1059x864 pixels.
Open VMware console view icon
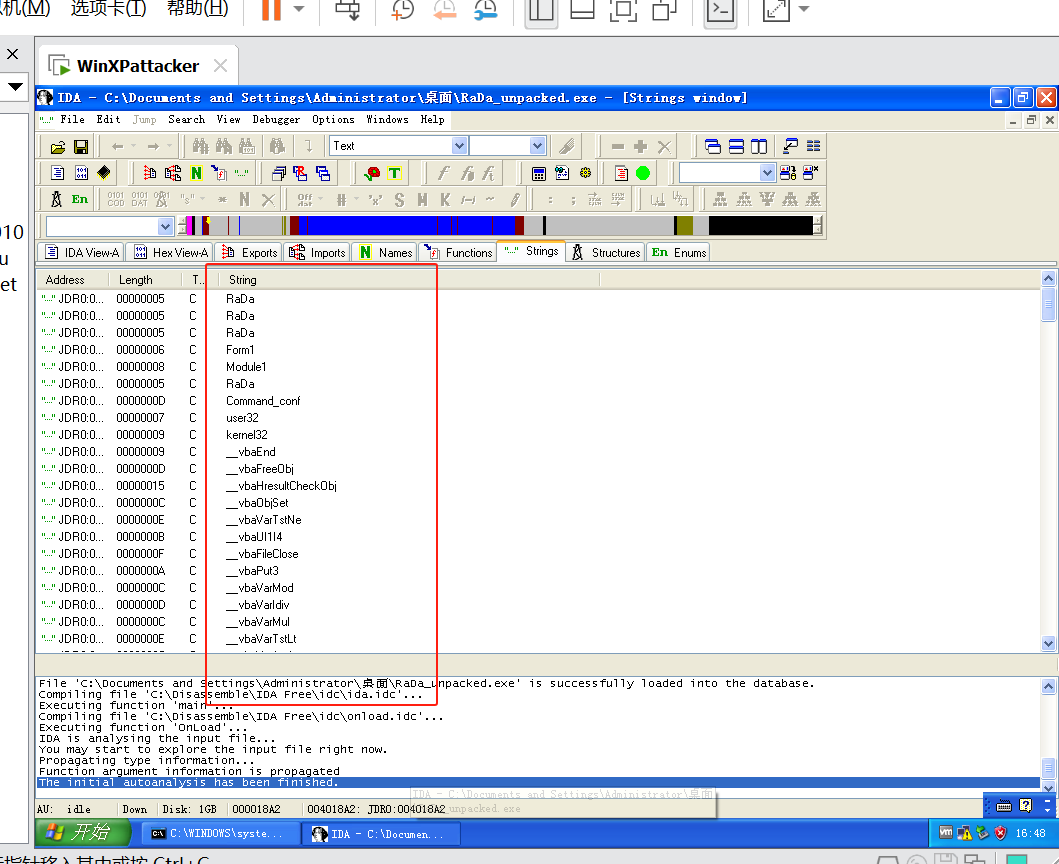[720, 9]
